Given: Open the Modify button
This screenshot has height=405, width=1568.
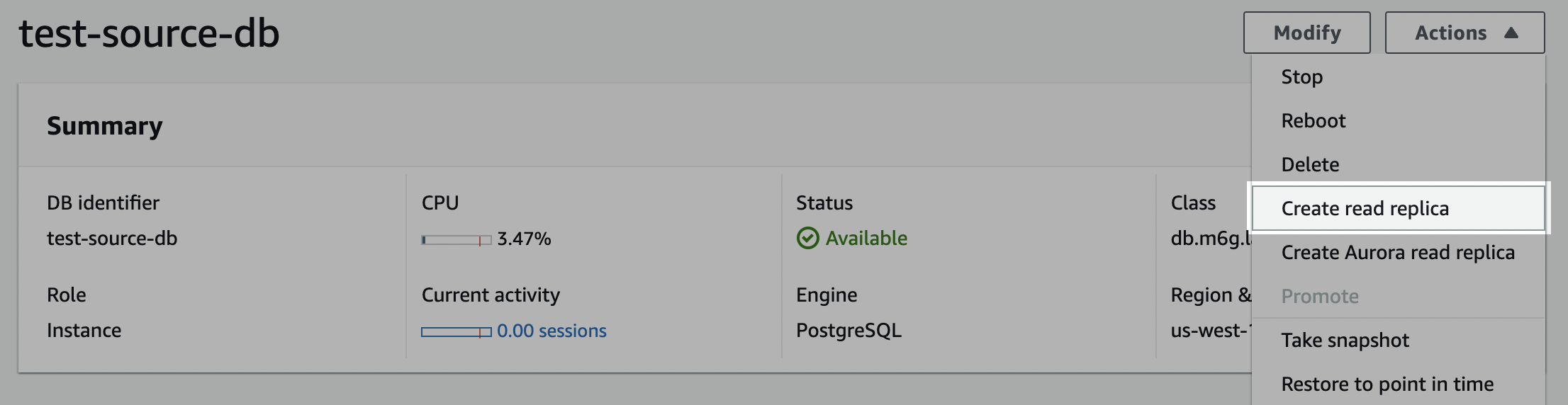Looking at the screenshot, I should pos(1306,33).
